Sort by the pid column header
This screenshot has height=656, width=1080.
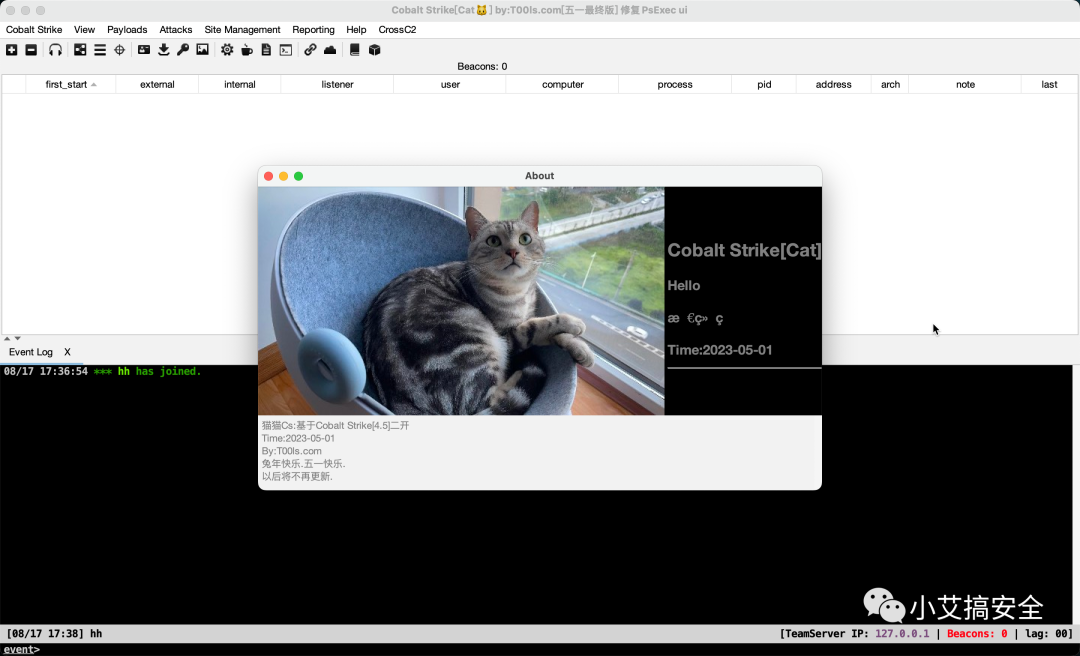click(x=764, y=84)
